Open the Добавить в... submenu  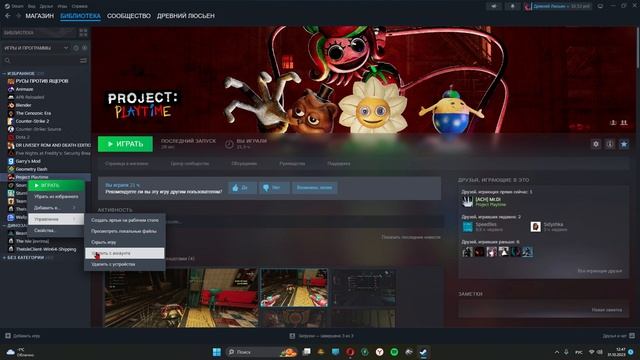click(x=56, y=208)
